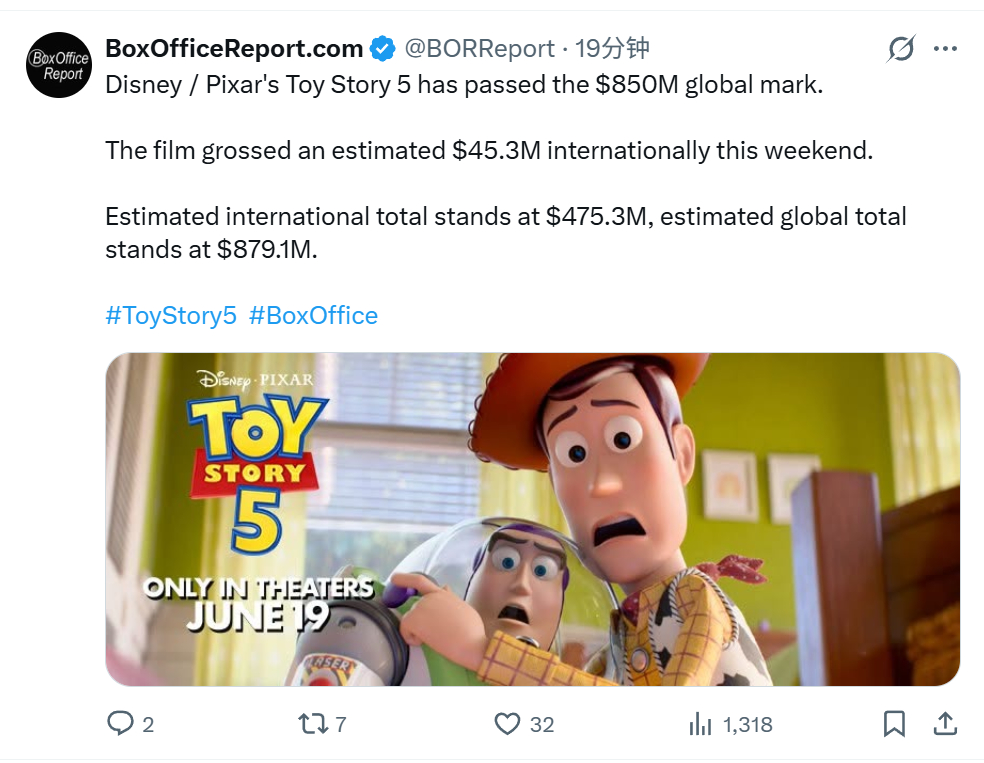984x763 pixels.
Task: Follow the #BoxOffice hashtag
Action: (313, 315)
